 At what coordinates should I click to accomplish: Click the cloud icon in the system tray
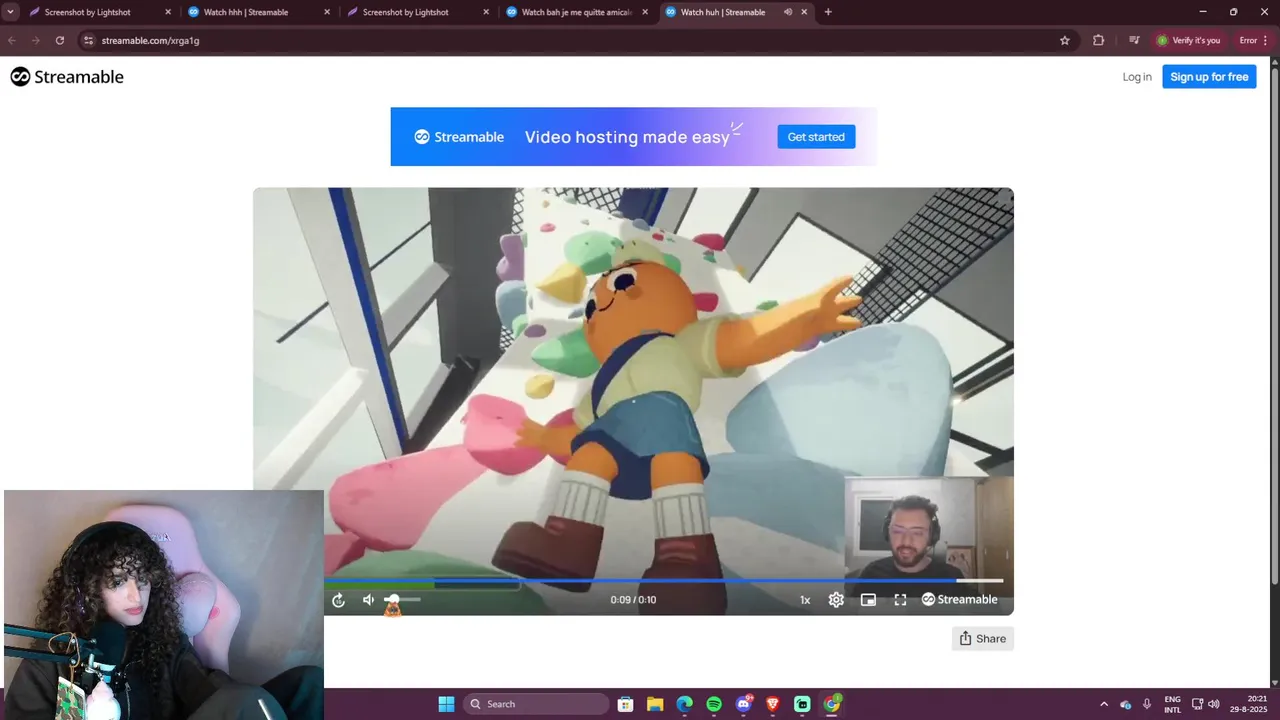pyautogui.click(x=1126, y=704)
